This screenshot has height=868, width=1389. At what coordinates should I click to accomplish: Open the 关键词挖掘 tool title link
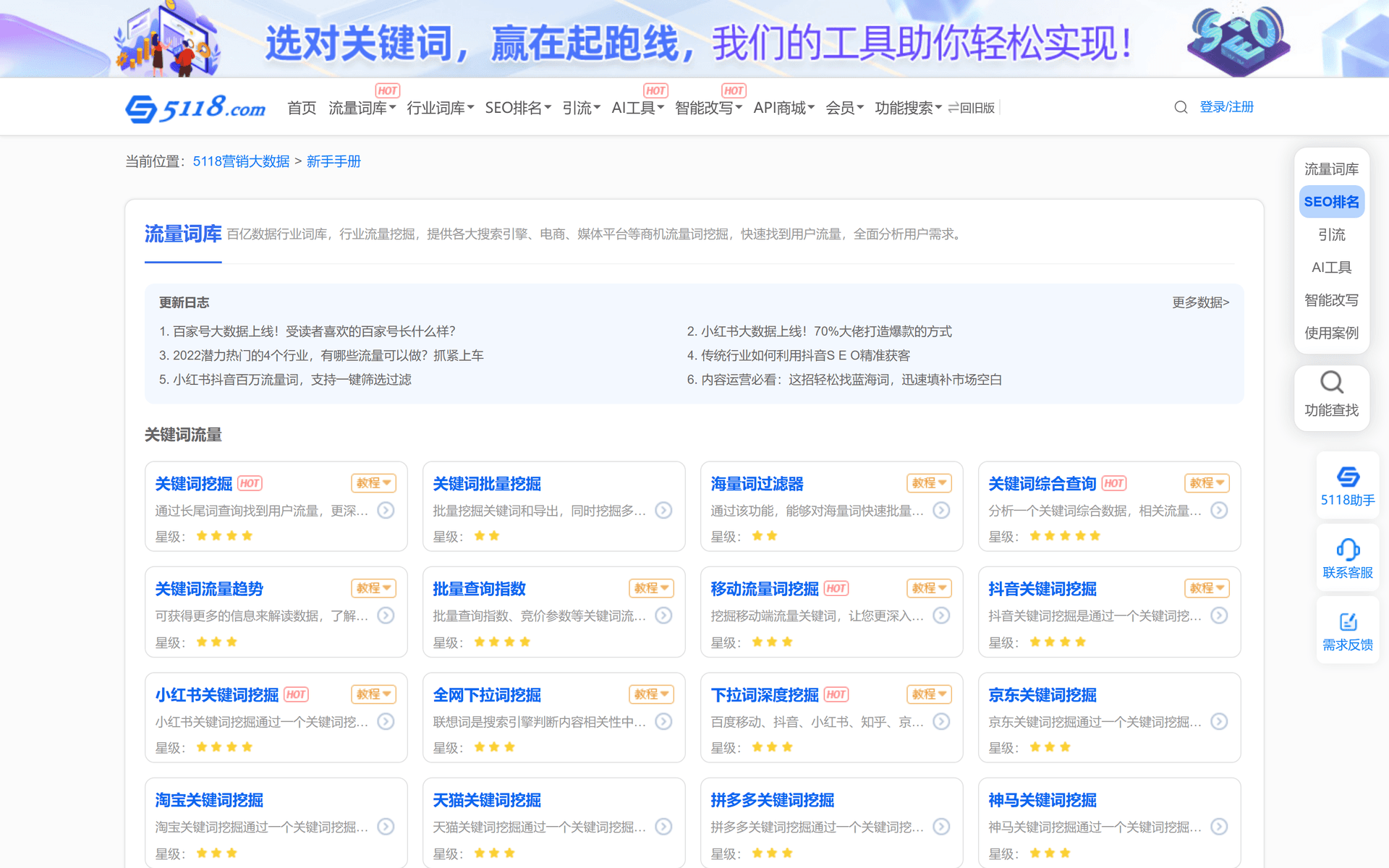(194, 483)
